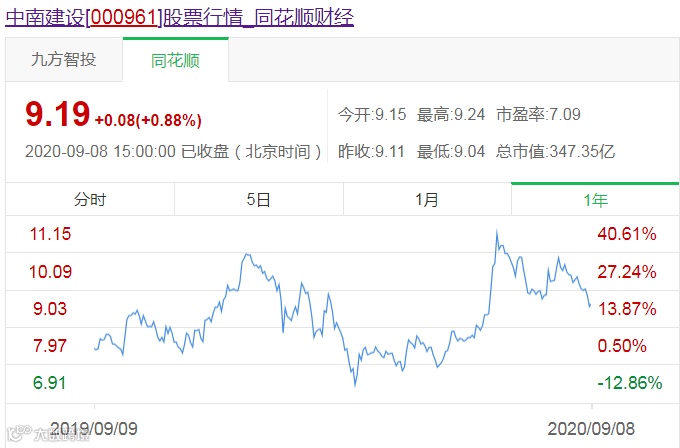Click the 0.50% axis label
The width and height of the screenshot is (680, 448).
coord(622,346)
